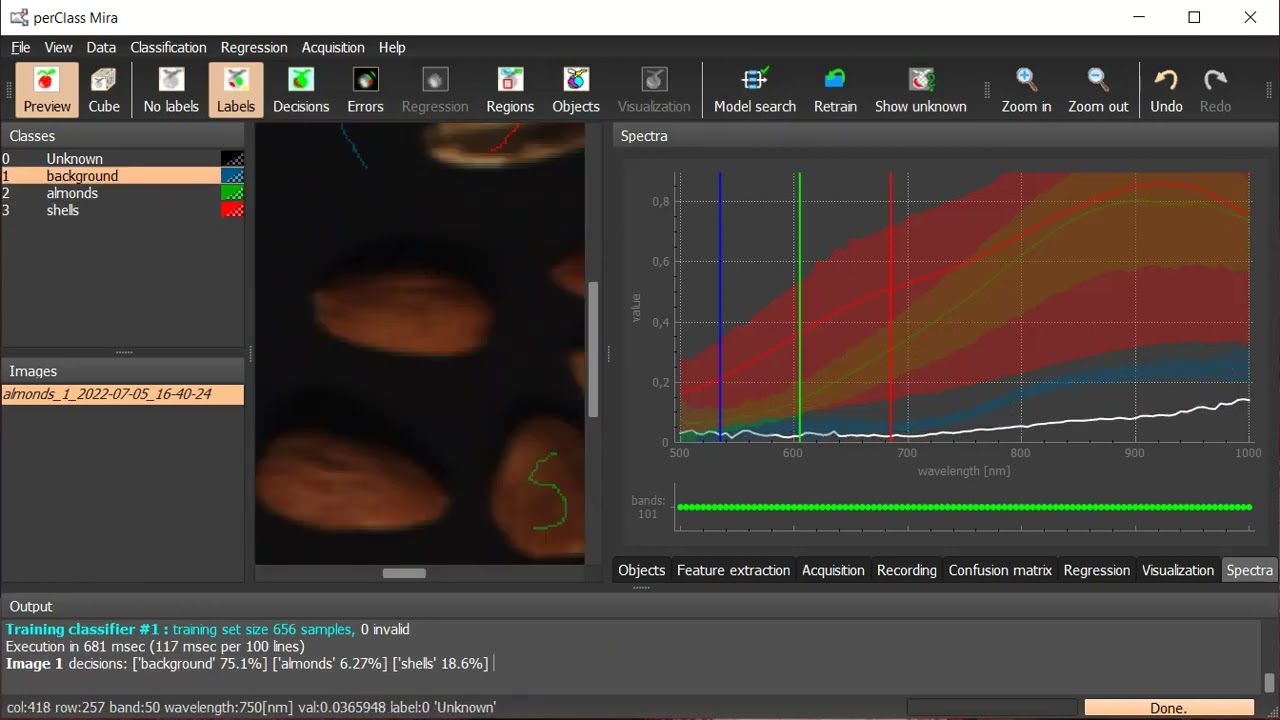This screenshot has height=720, width=1280.
Task: Click the Redo toolbar icon
Action: tap(1215, 90)
